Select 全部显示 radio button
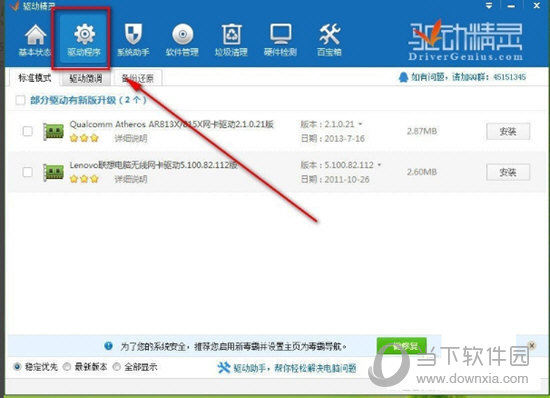This screenshot has width=550, height=398. (116, 367)
